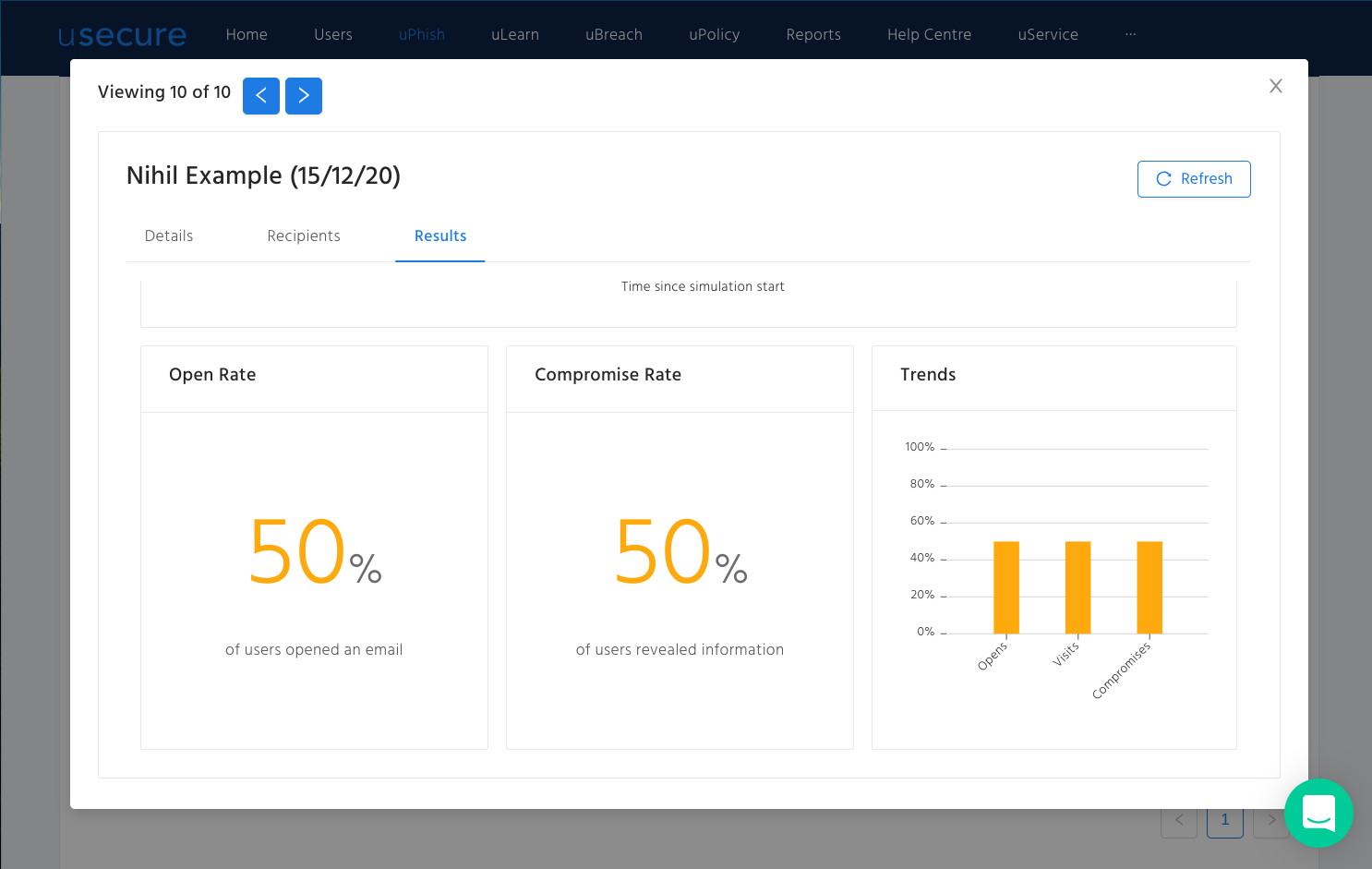
Task: Open uPhish in the navigation bar
Action: point(422,35)
